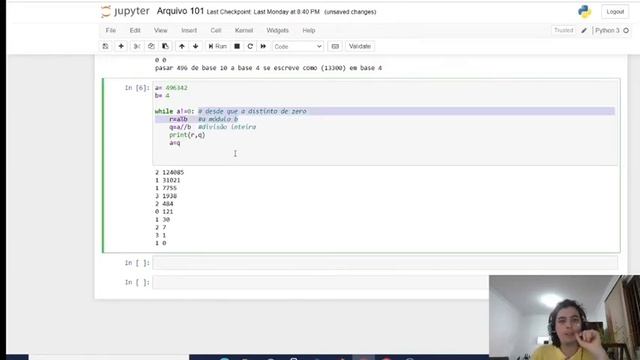Image resolution: width=640 pixels, height=360 pixels.
Task: Click the kernel idle circle icon
Action: 626,30
